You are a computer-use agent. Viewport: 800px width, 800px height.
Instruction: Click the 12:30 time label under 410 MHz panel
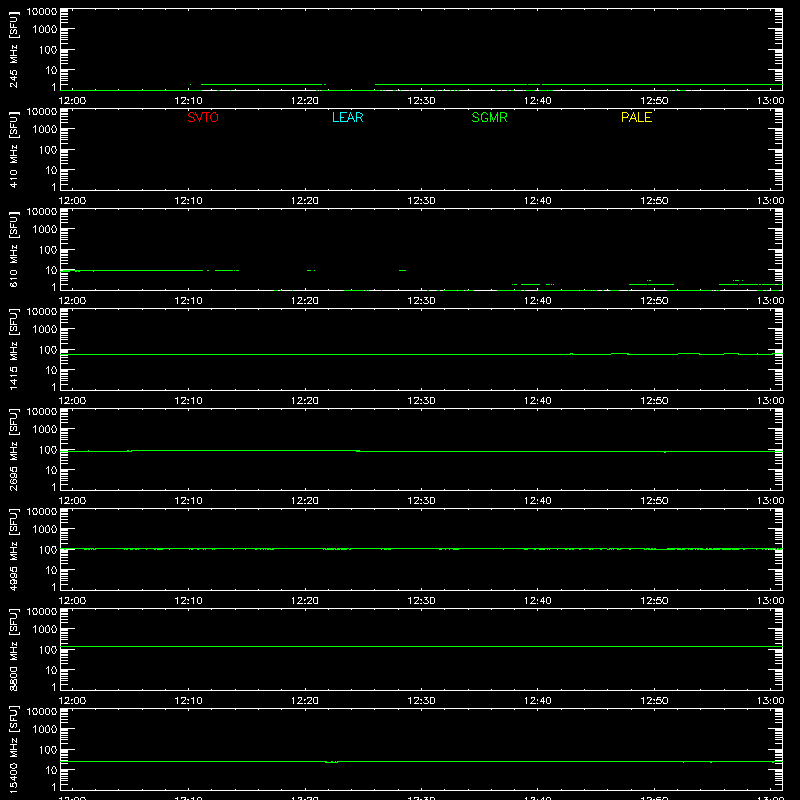point(421,201)
